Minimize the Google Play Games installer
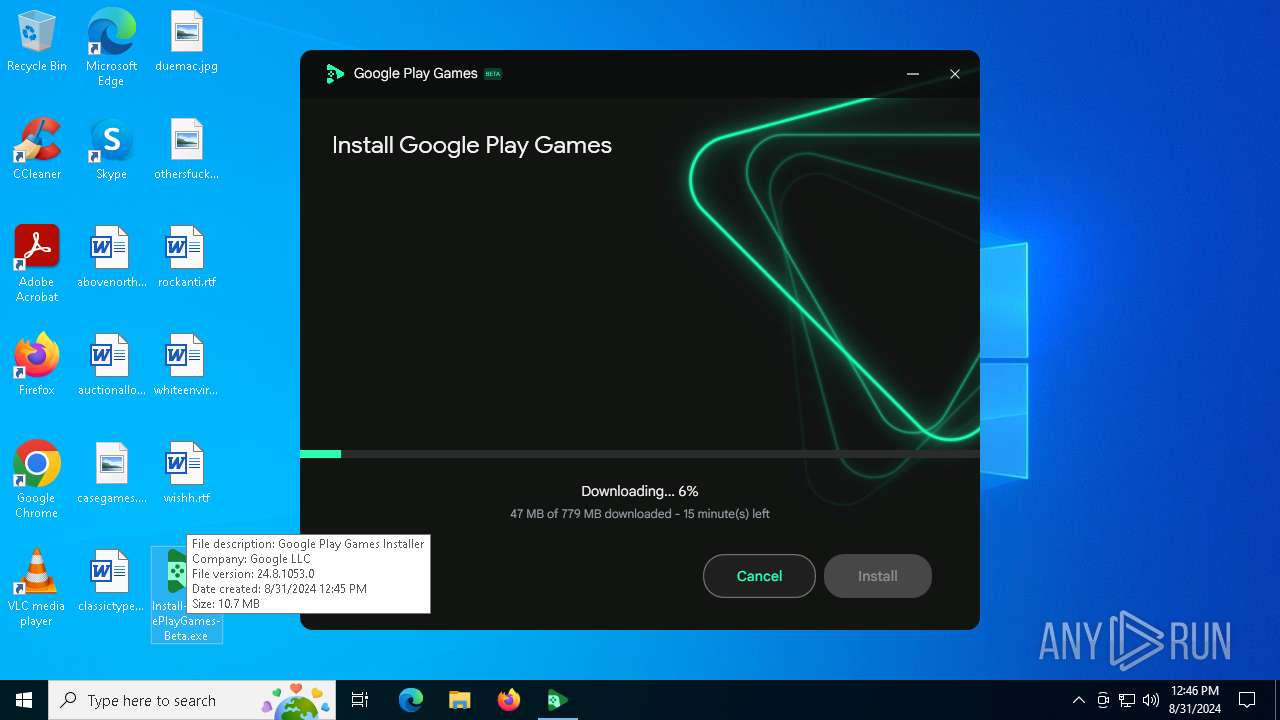1280x720 pixels. point(912,74)
